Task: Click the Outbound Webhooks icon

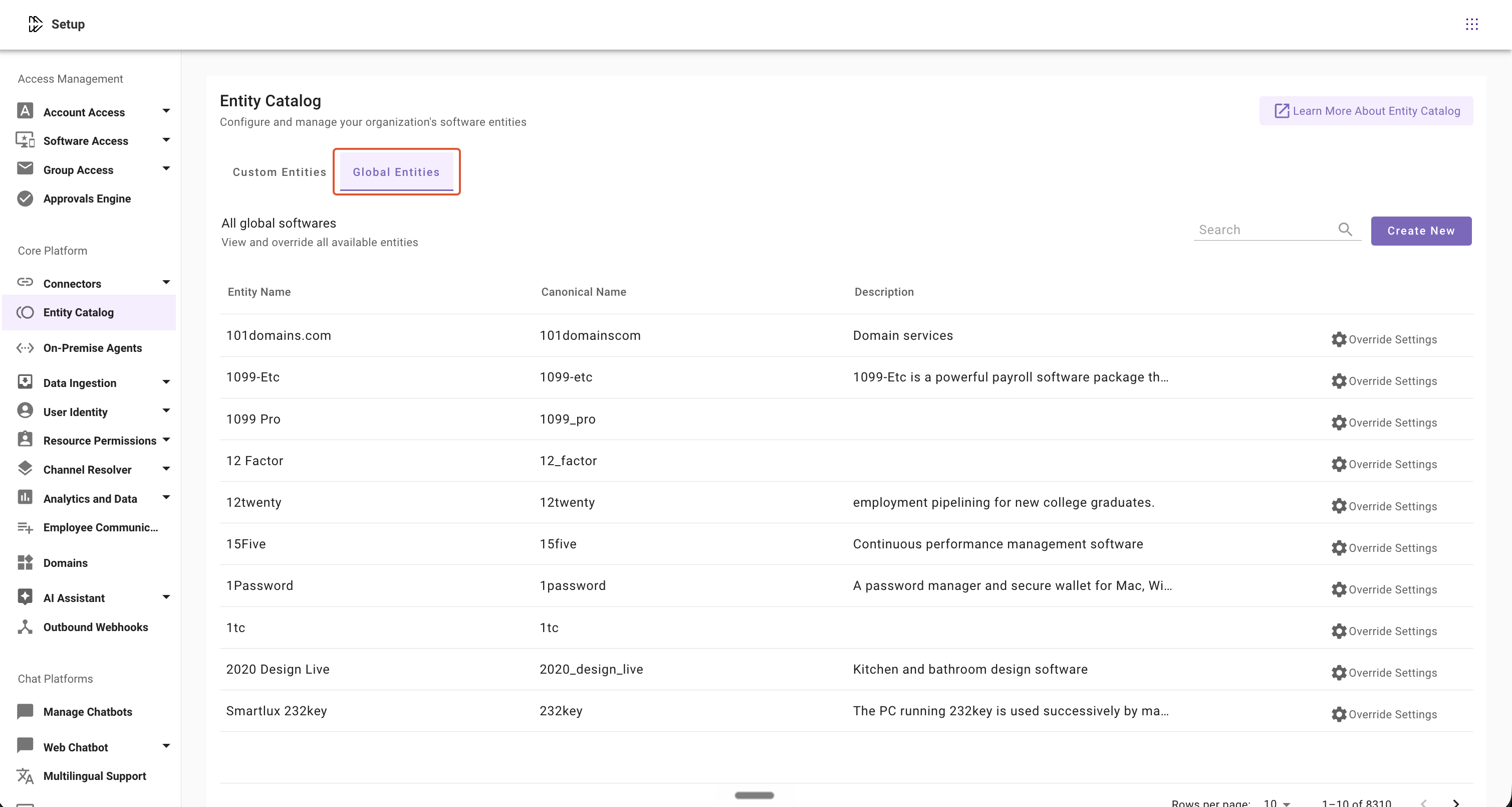Action: point(25,627)
